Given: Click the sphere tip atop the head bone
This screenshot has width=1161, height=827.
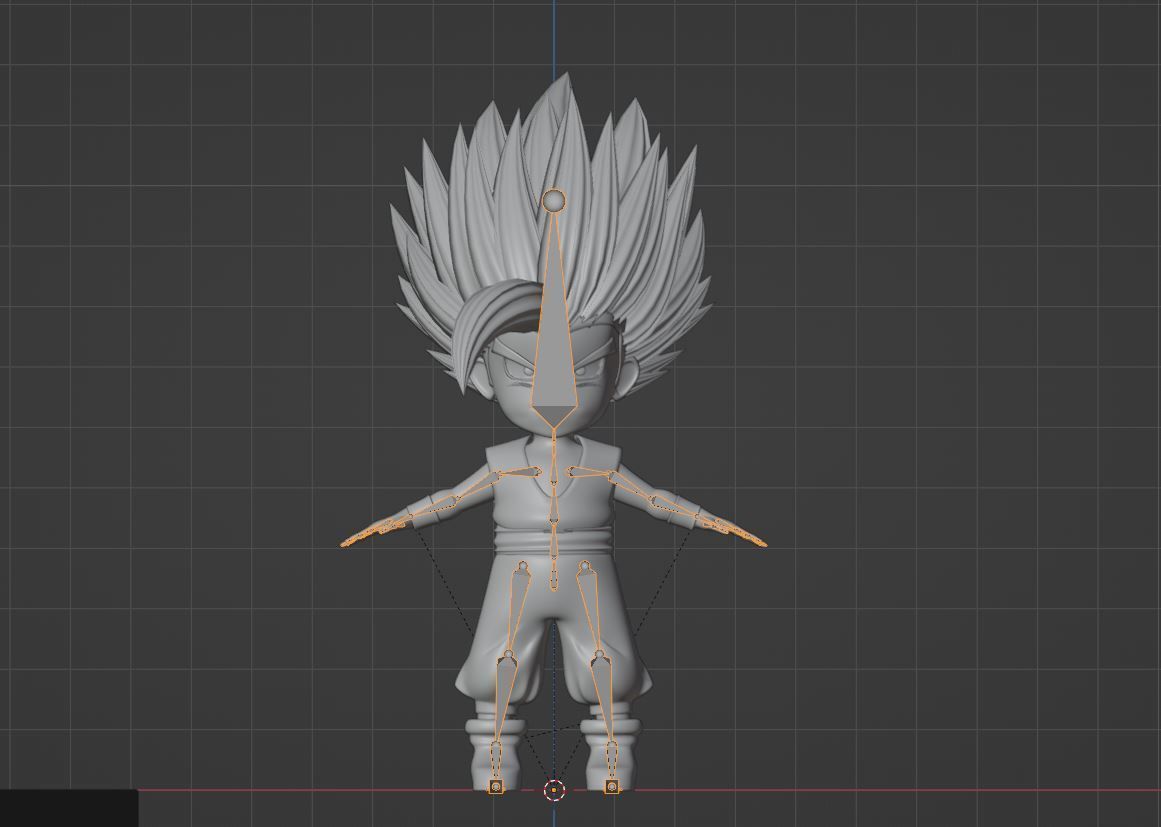Looking at the screenshot, I should (x=554, y=200).
